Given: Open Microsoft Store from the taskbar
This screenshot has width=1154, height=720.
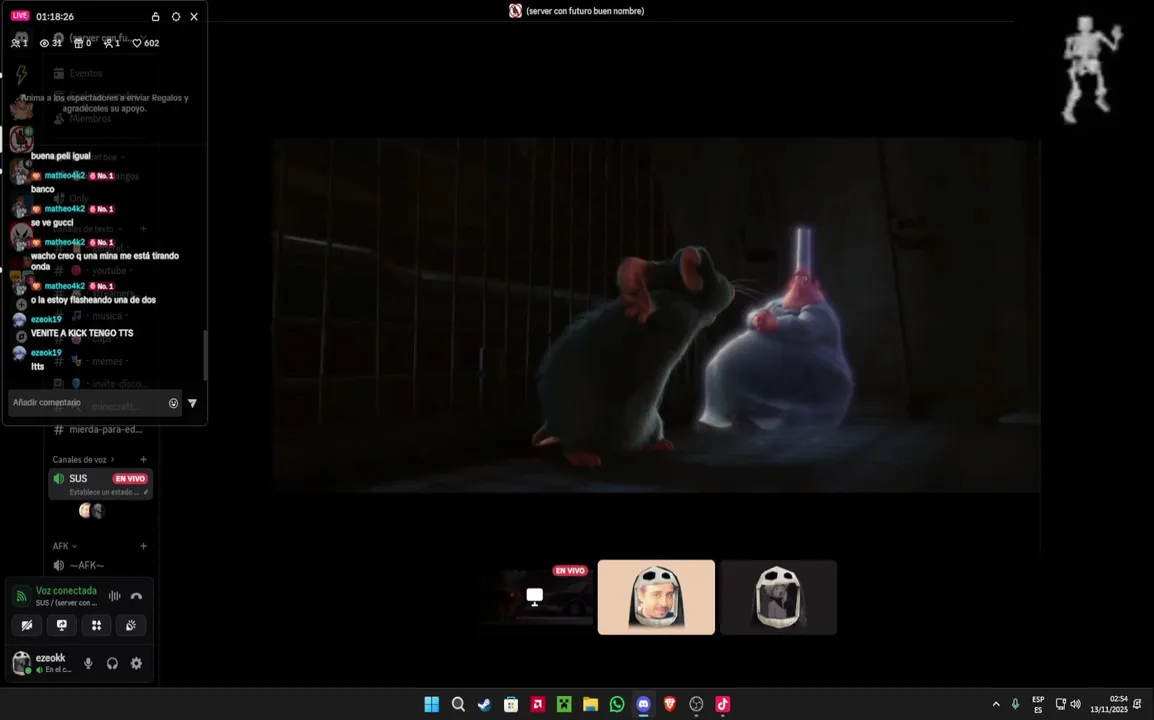Looking at the screenshot, I should tap(511, 705).
